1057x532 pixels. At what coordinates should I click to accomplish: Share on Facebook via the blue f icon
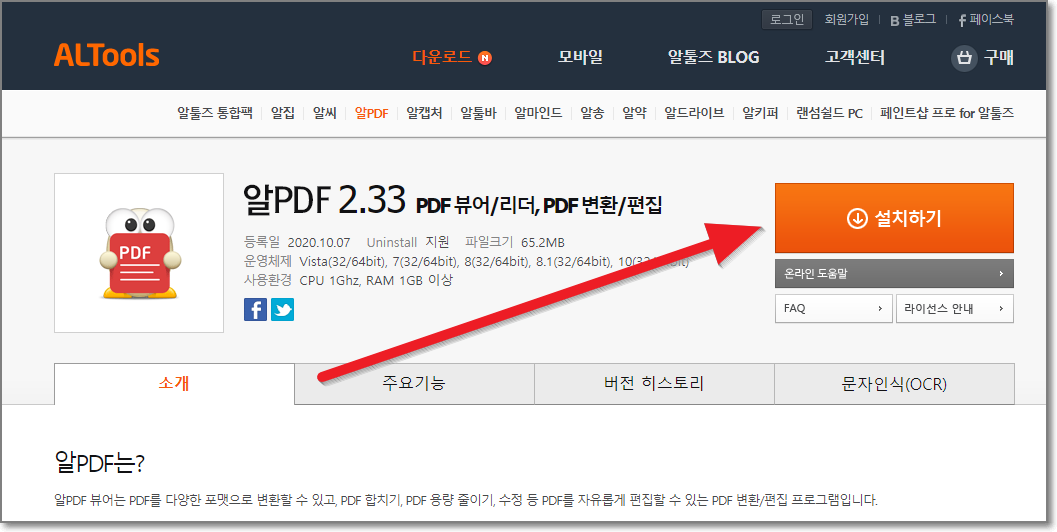coord(255,309)
